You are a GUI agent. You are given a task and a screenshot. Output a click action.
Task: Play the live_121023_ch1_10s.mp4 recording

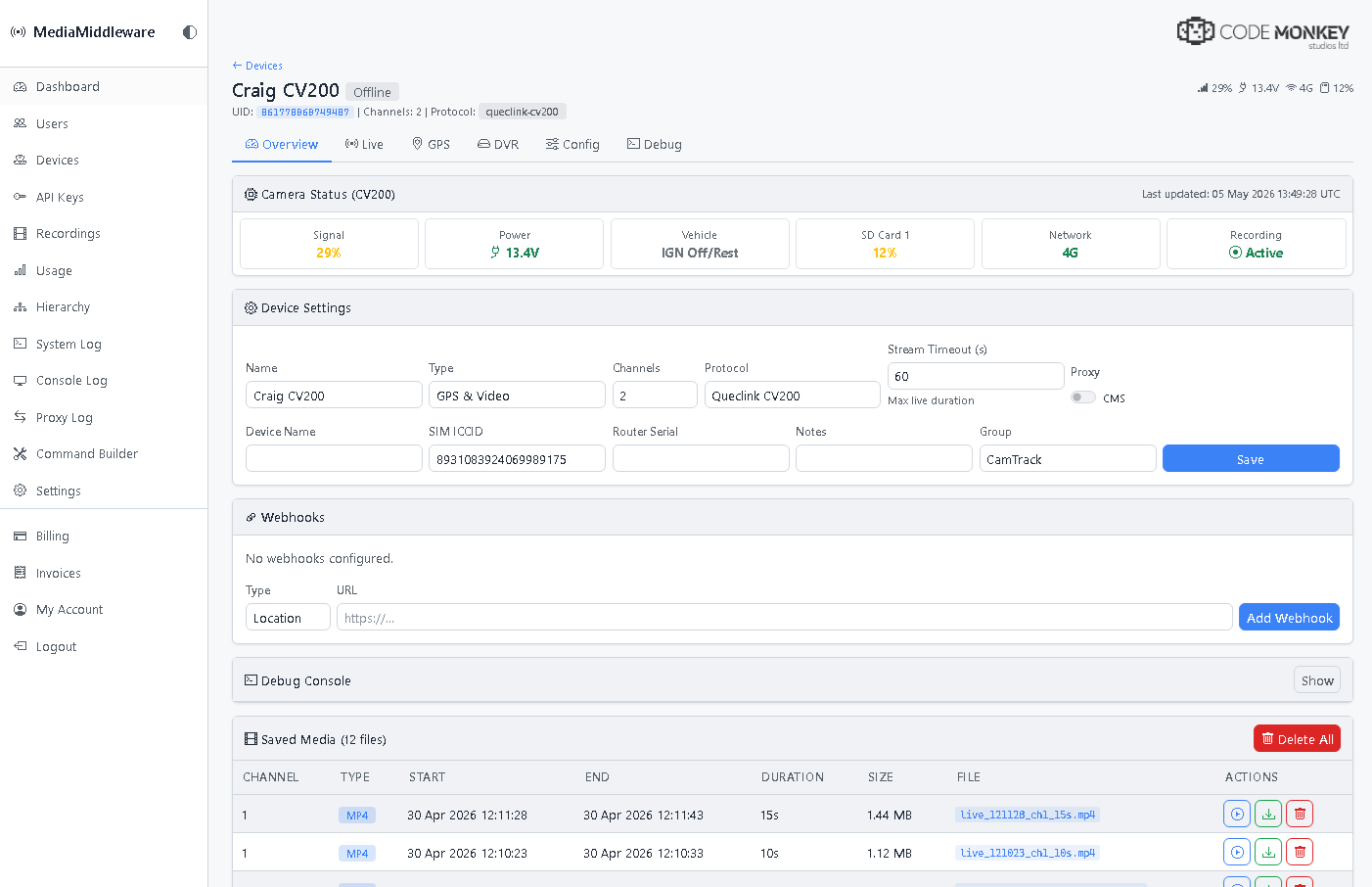click(x=1237, y=852)
